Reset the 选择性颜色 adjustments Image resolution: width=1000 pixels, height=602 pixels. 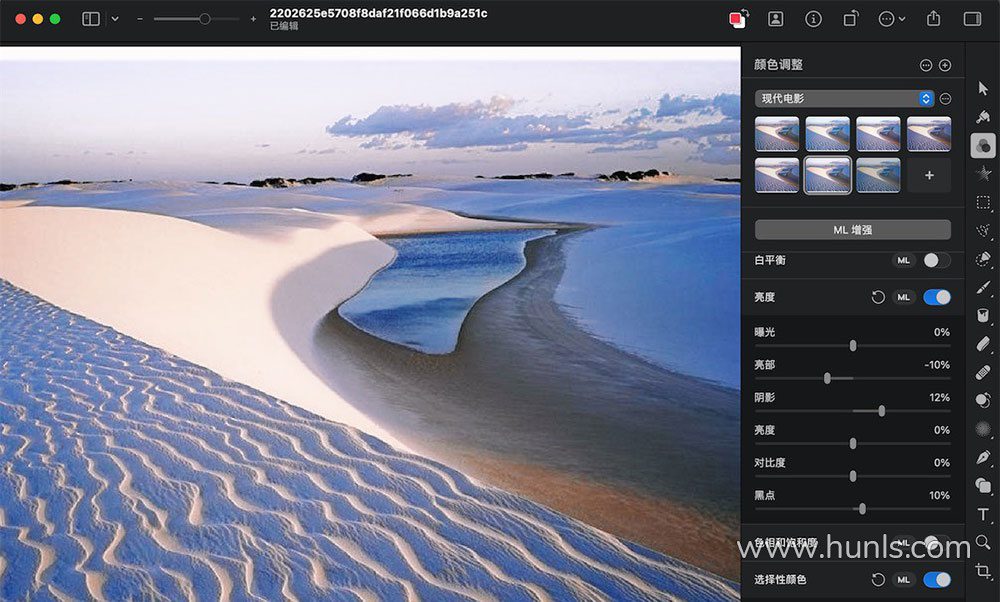(878, 580)
